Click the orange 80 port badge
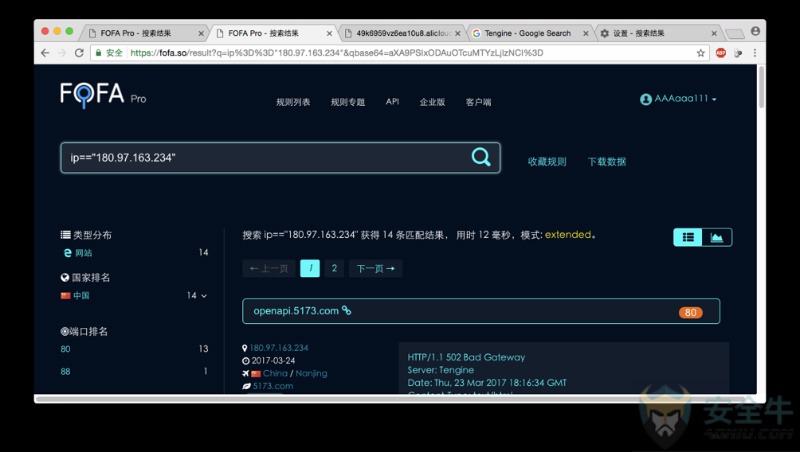The image size is (800, 452). (x=690, y=312)
